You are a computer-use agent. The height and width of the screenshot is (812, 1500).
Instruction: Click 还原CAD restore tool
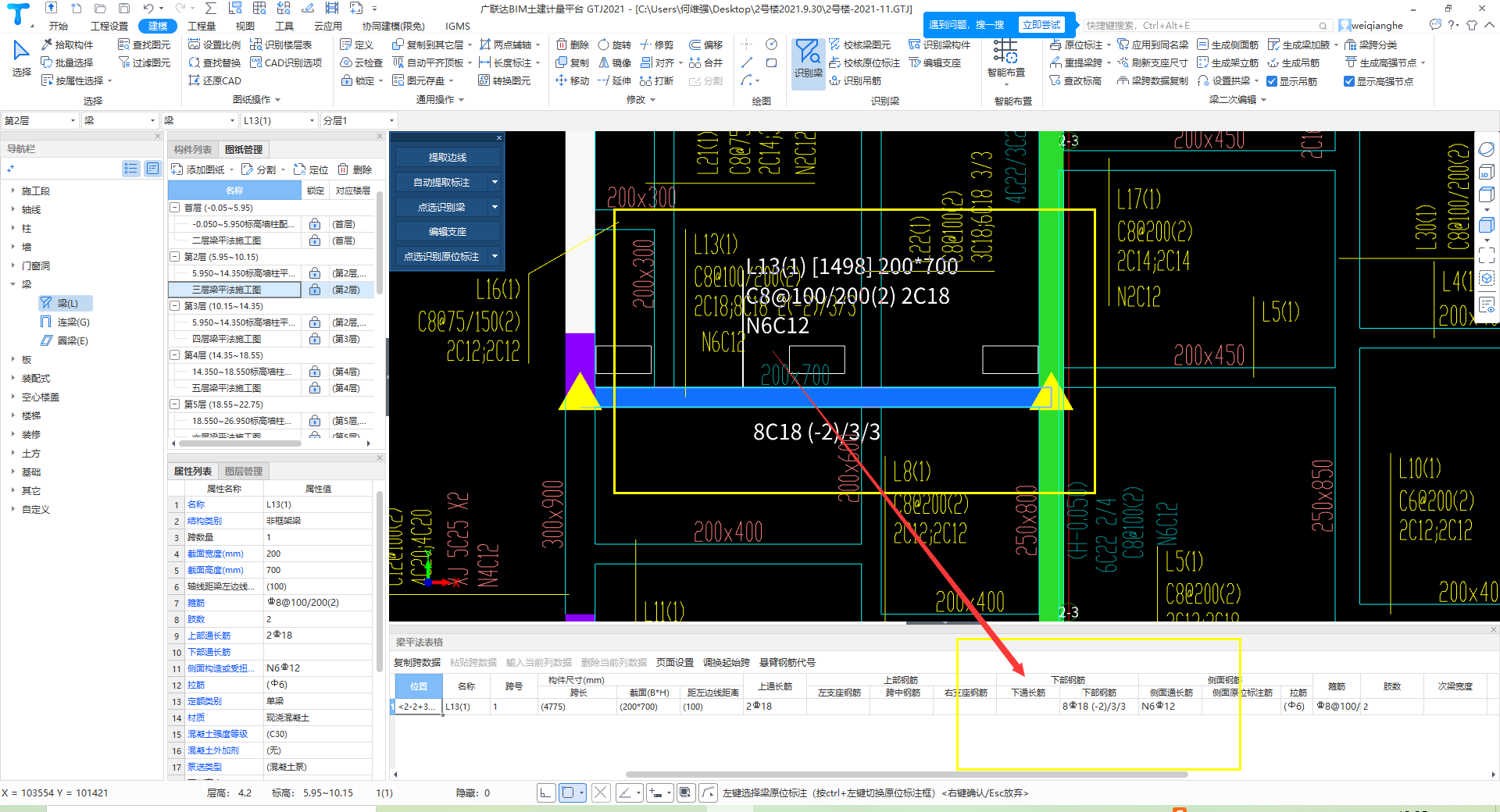point(215,80)
